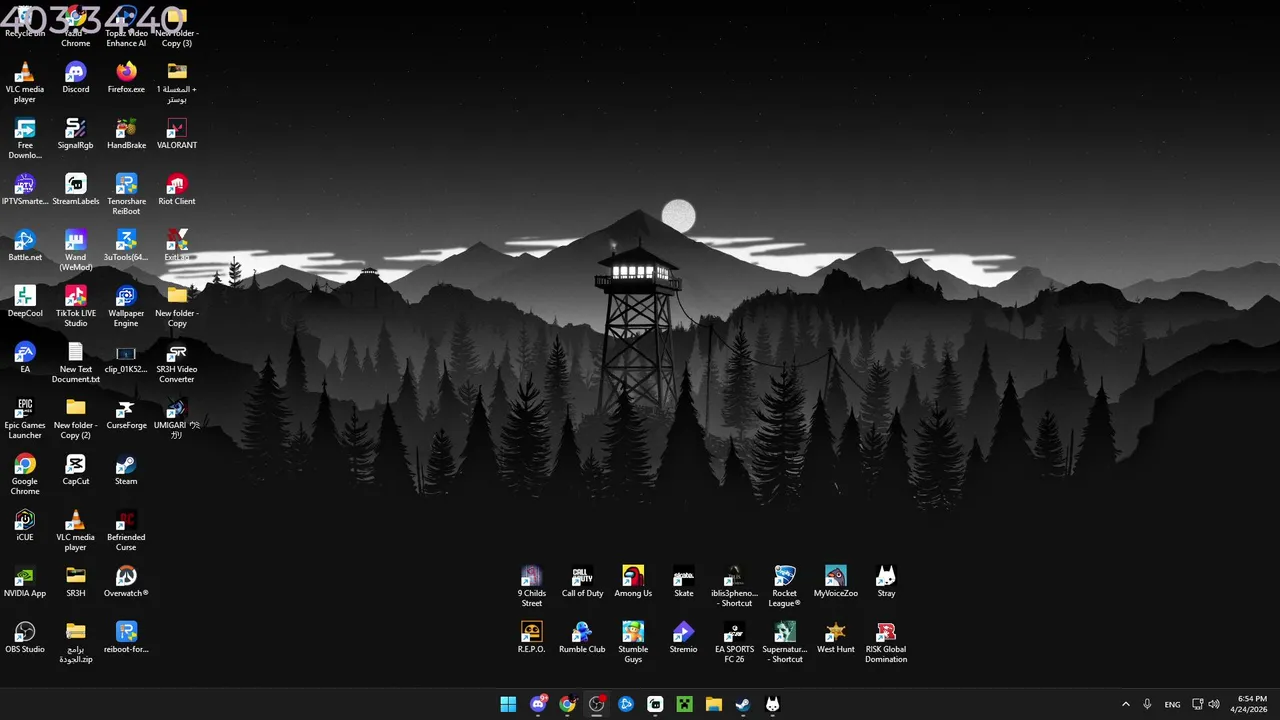Select the Wand (WeMod) desktop icon
This screenshot has height=720, width=1280.
[75, 251]
